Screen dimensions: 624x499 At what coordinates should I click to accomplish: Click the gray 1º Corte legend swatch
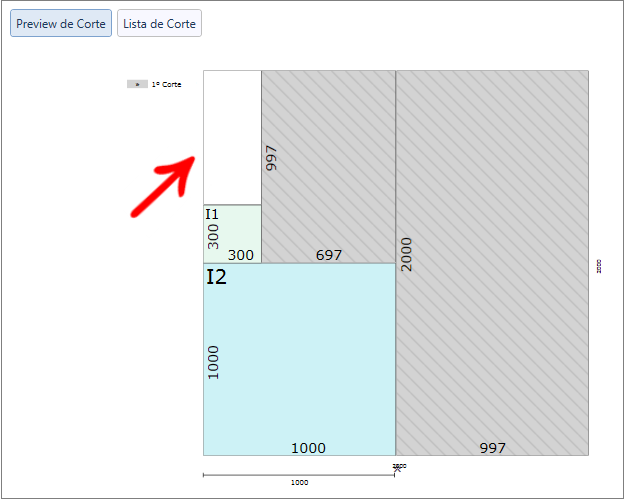pos(137,84)
